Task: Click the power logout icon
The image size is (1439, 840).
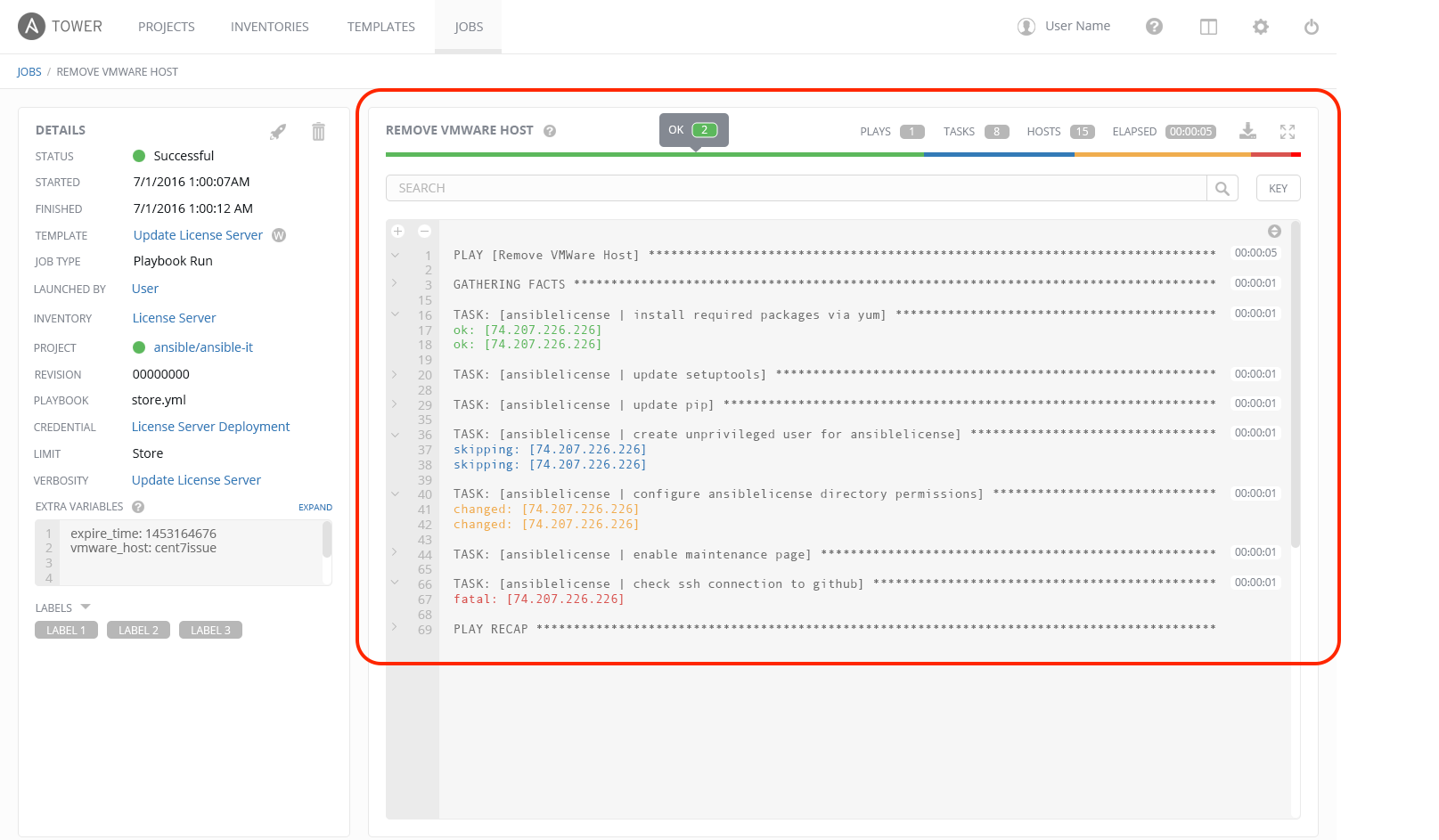Action: (x=1312, y=27)
